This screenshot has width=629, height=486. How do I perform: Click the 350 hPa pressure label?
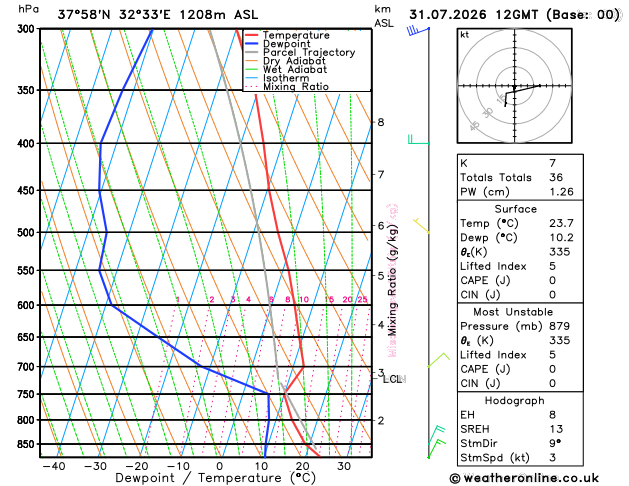pyautogui.click(x=28, y=90)
